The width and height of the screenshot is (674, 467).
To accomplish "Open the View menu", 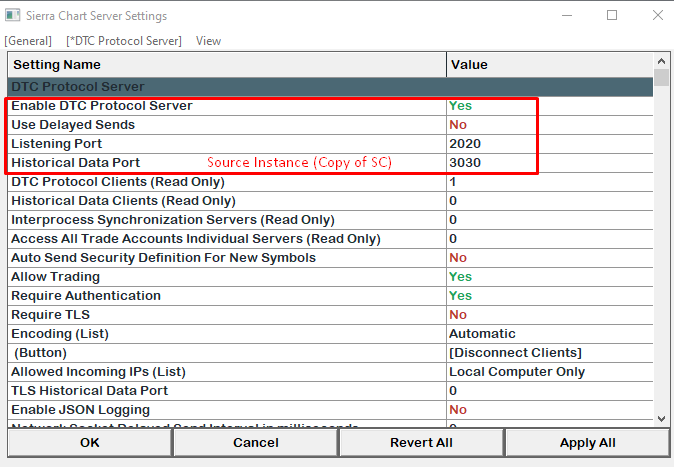I will point(208,41).
